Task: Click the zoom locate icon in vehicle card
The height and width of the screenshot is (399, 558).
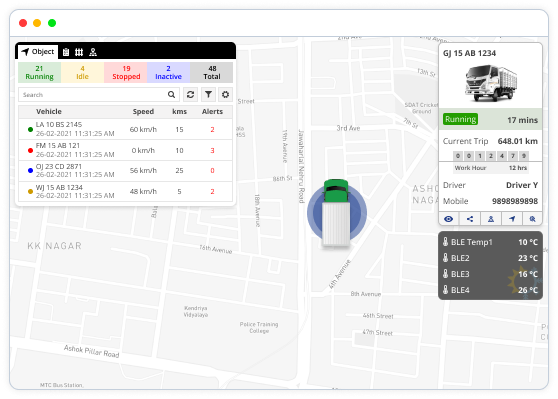Action: (x=532, y=219)
